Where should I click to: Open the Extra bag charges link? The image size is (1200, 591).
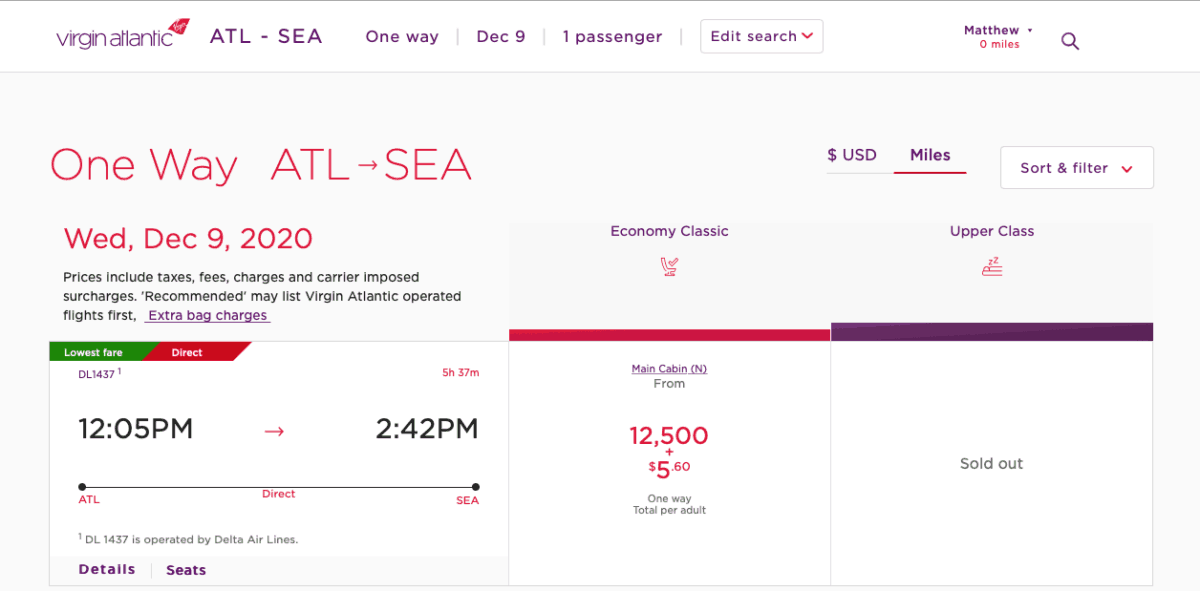(207, 315)
